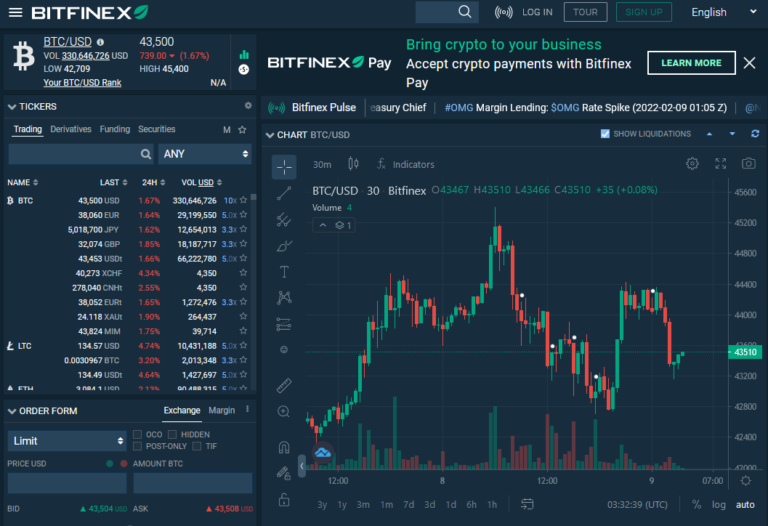Open the Limit order type dropdown
The image size is (768, 526).
67,441
